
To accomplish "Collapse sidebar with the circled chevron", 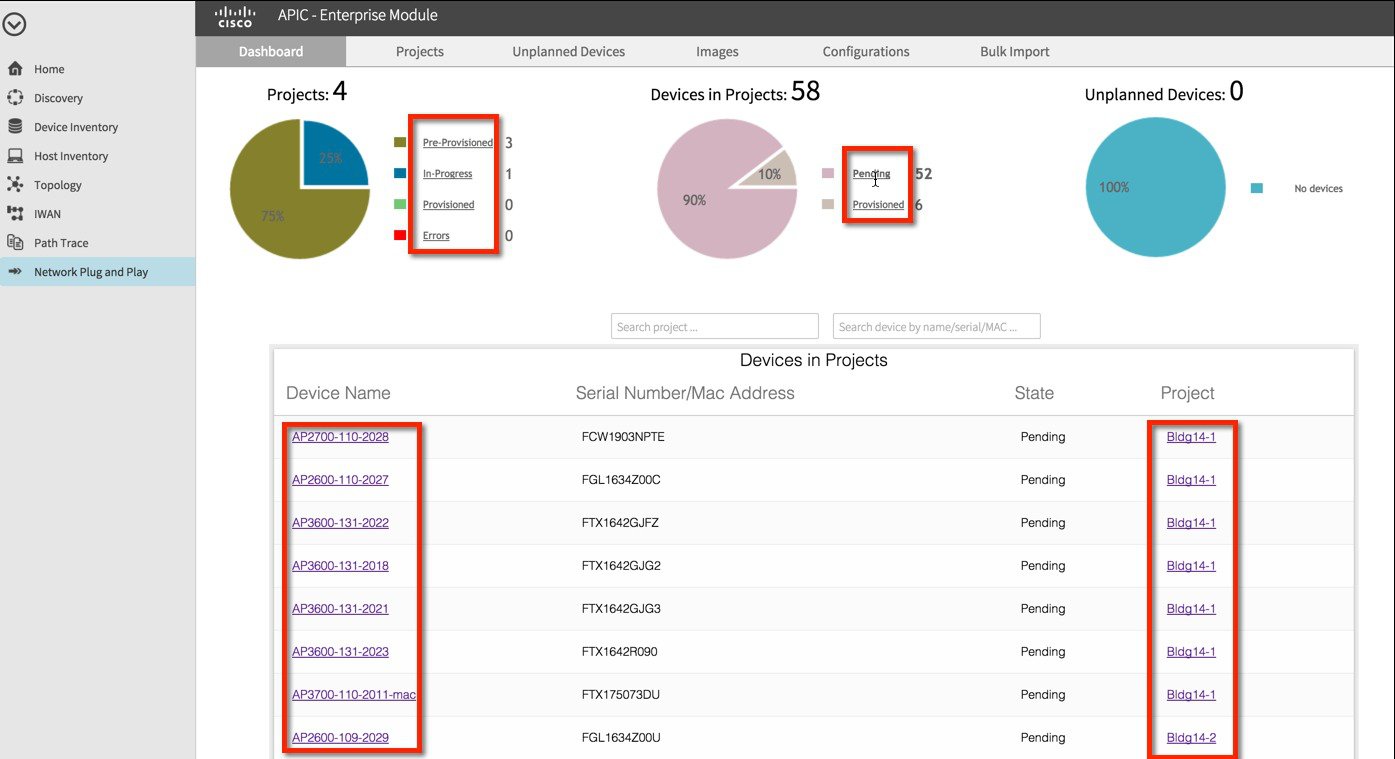I will 14,24.
